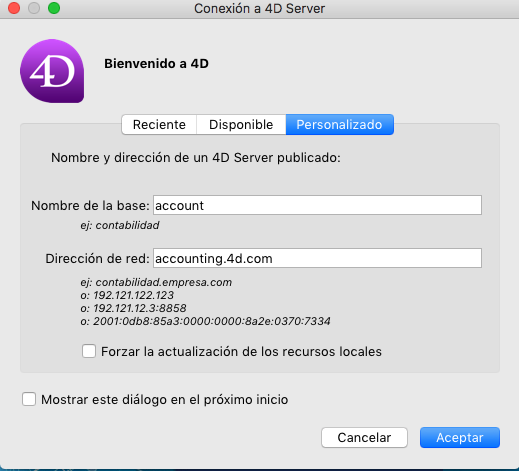Viewport: 519px width, 471px height.
Task: Click the window title Conexión a 4D Server
Action: 259,9
